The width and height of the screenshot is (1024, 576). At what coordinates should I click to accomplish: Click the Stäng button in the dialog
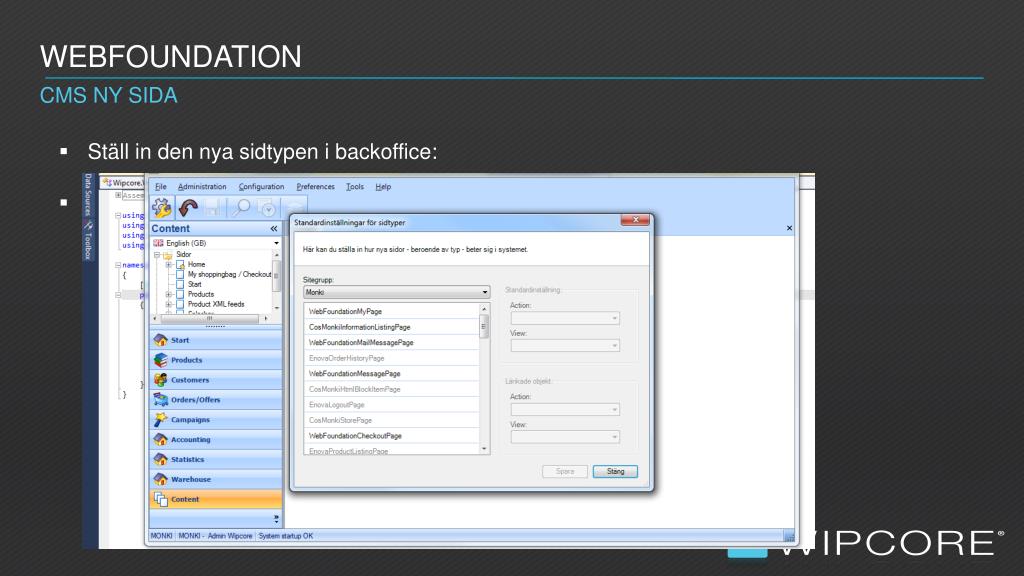(615, 472)
